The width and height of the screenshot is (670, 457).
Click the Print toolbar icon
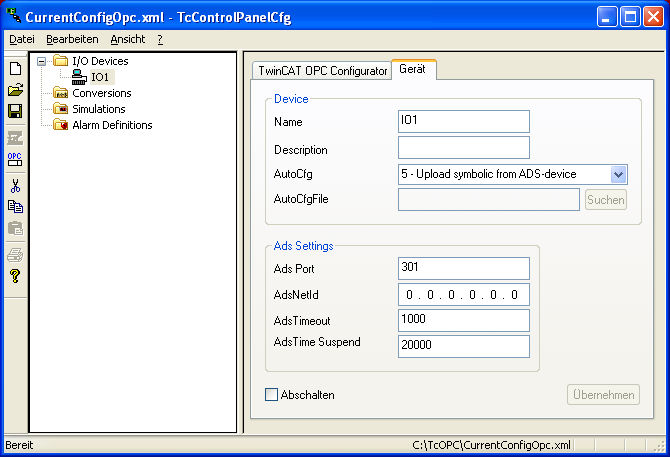click(x=15, y=255)
